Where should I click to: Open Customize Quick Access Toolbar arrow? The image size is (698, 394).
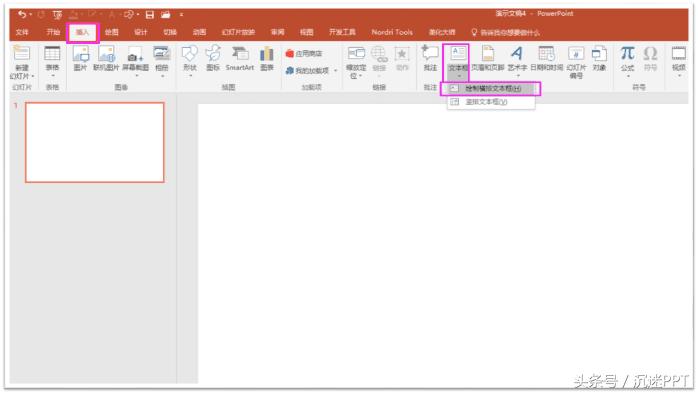(x=182, y=15)
